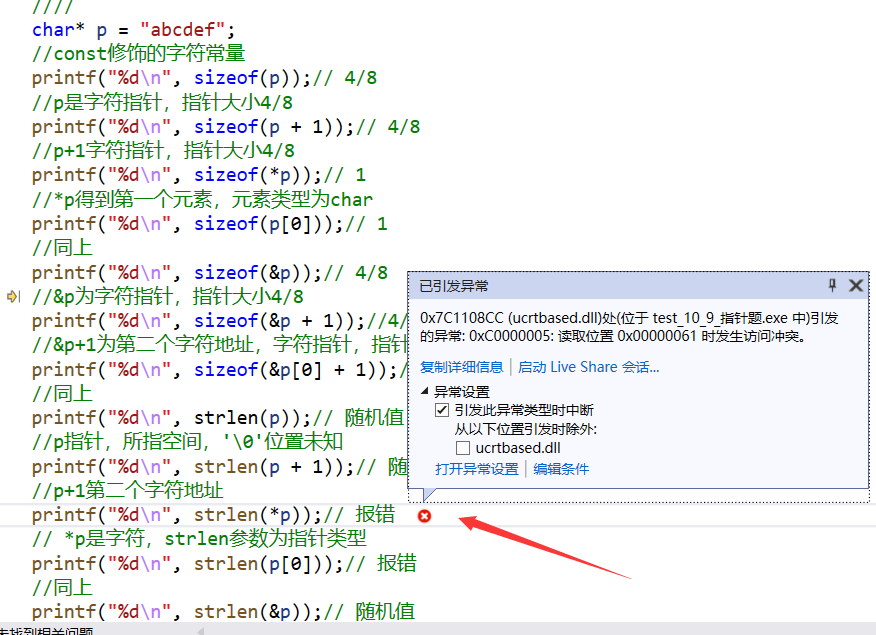Click the comment //const修饰的字符常量
The height and width of the screenshot is (635, 876).
pos(139,54)
